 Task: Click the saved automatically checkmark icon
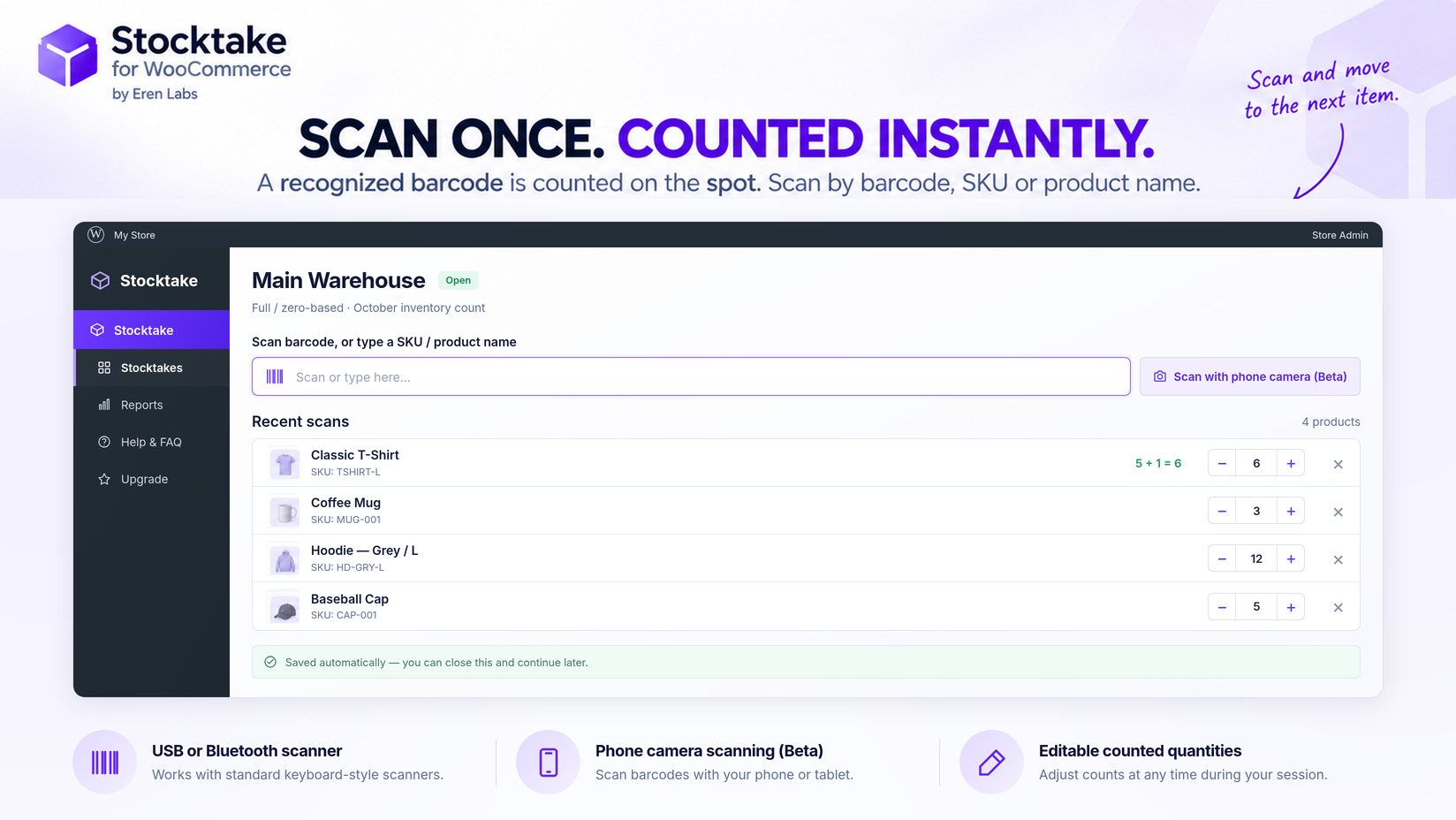coord(270,662)
